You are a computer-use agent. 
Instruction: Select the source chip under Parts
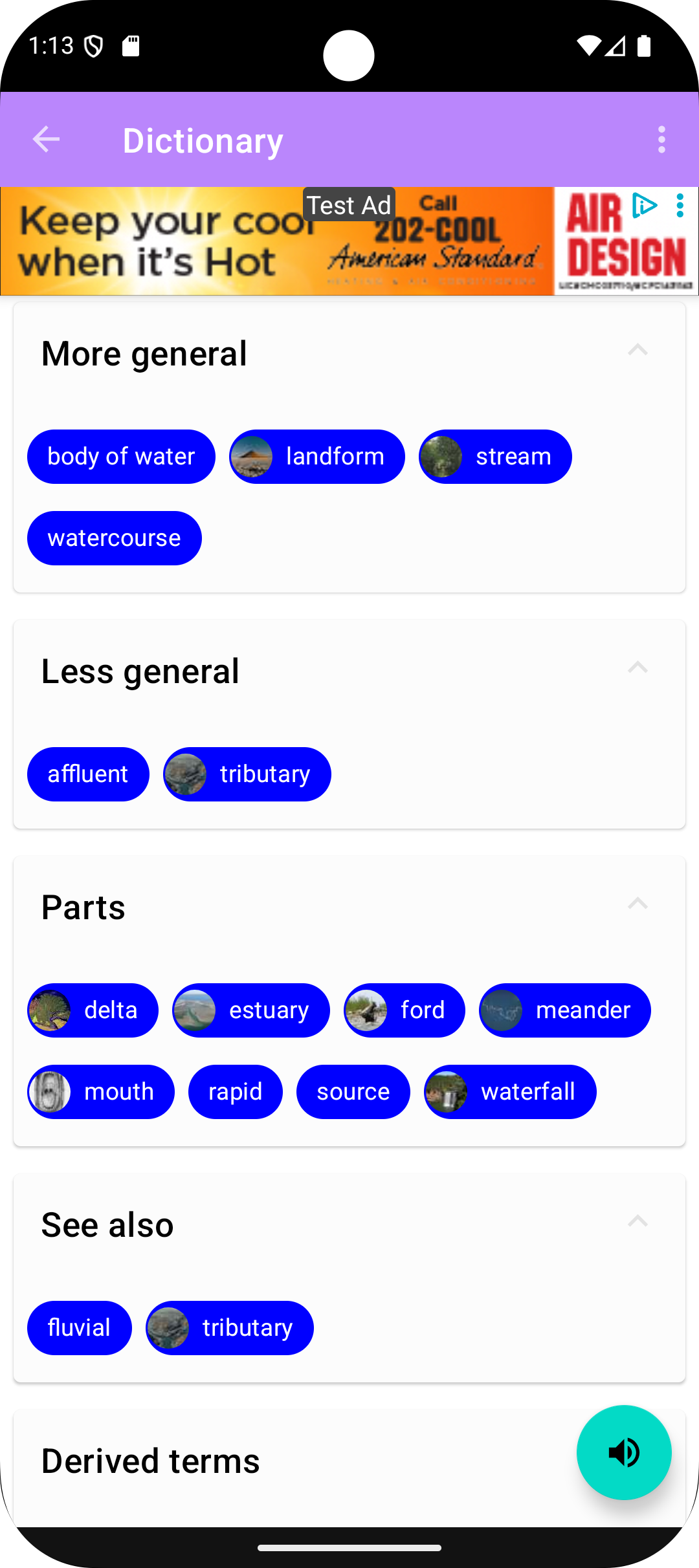[353, 1092]
